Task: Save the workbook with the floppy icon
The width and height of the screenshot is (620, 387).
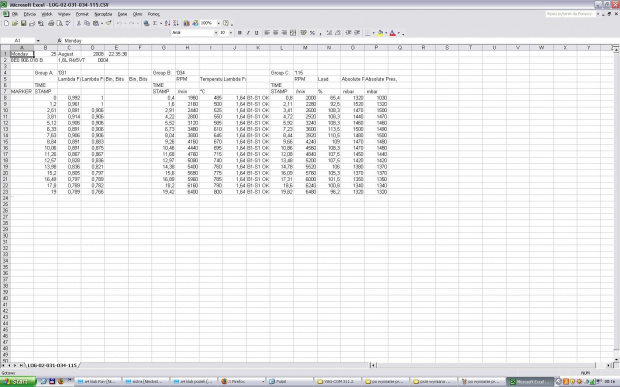Action: 23,23
